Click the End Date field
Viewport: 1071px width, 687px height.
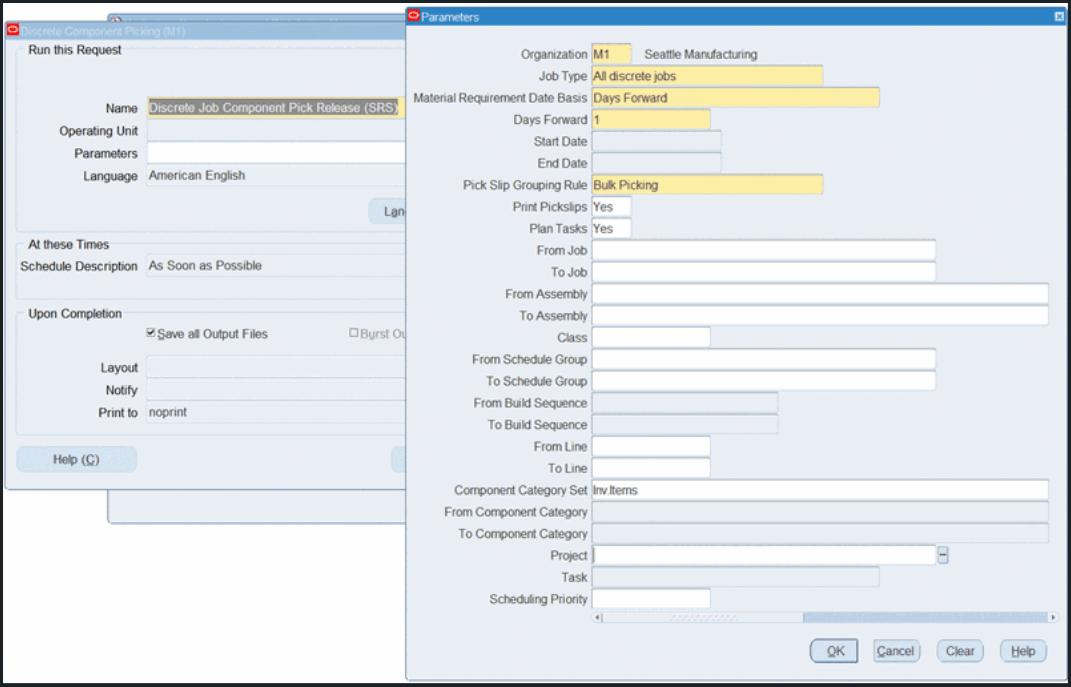click(x=656, y=163)
